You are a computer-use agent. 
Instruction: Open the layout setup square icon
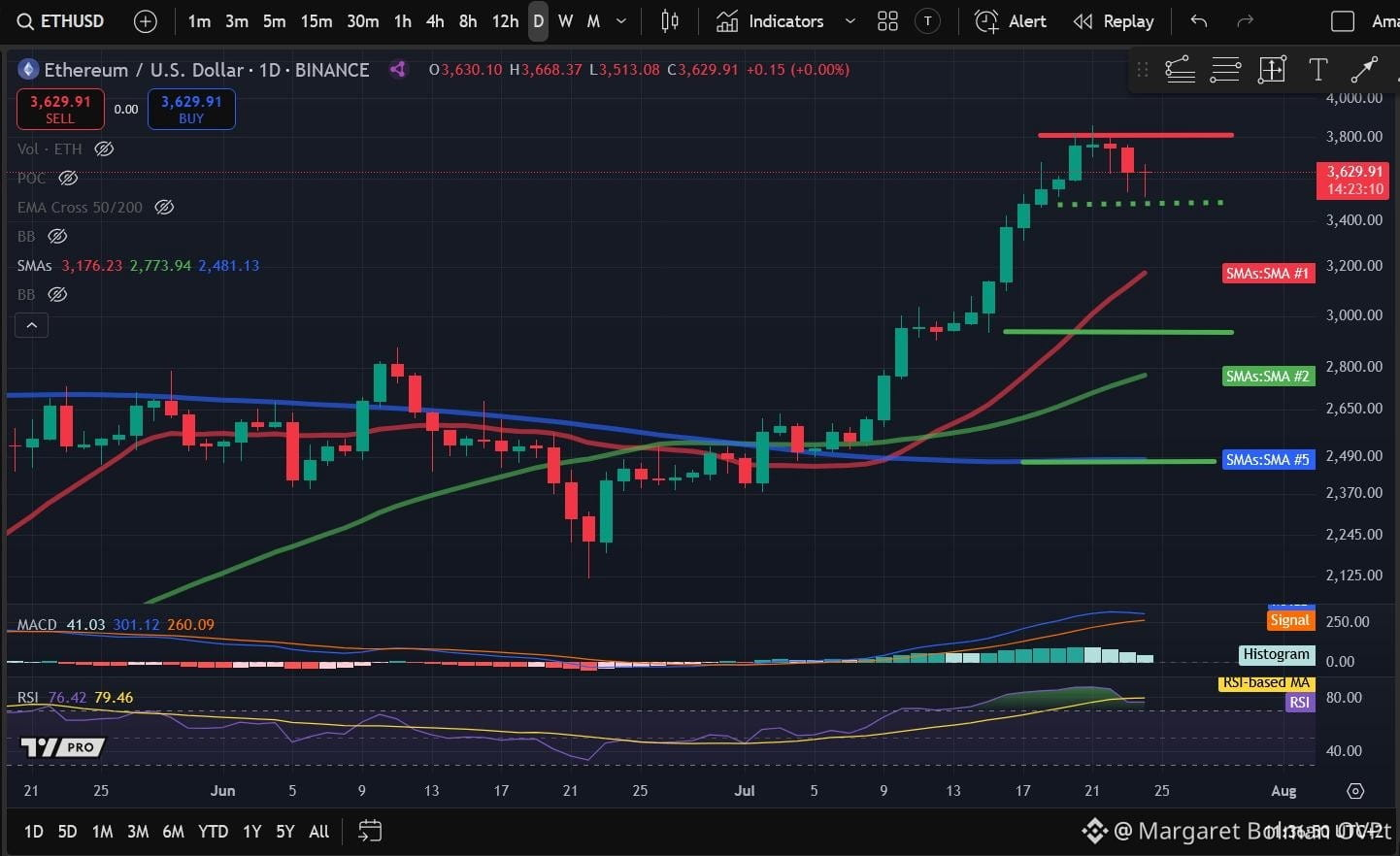click(1343, 21)
